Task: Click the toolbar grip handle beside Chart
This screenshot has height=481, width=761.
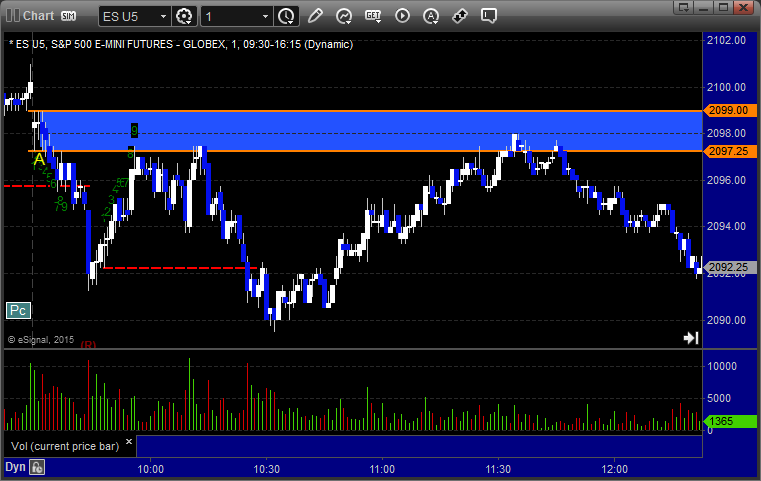Action: [13, 16]
